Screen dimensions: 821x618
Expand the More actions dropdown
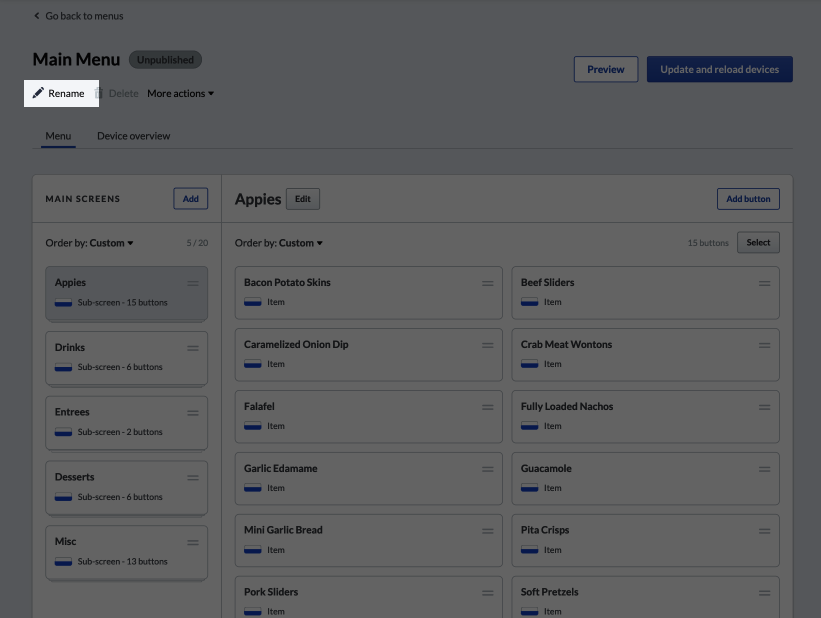pyautogui.click(x=180, y=94)
